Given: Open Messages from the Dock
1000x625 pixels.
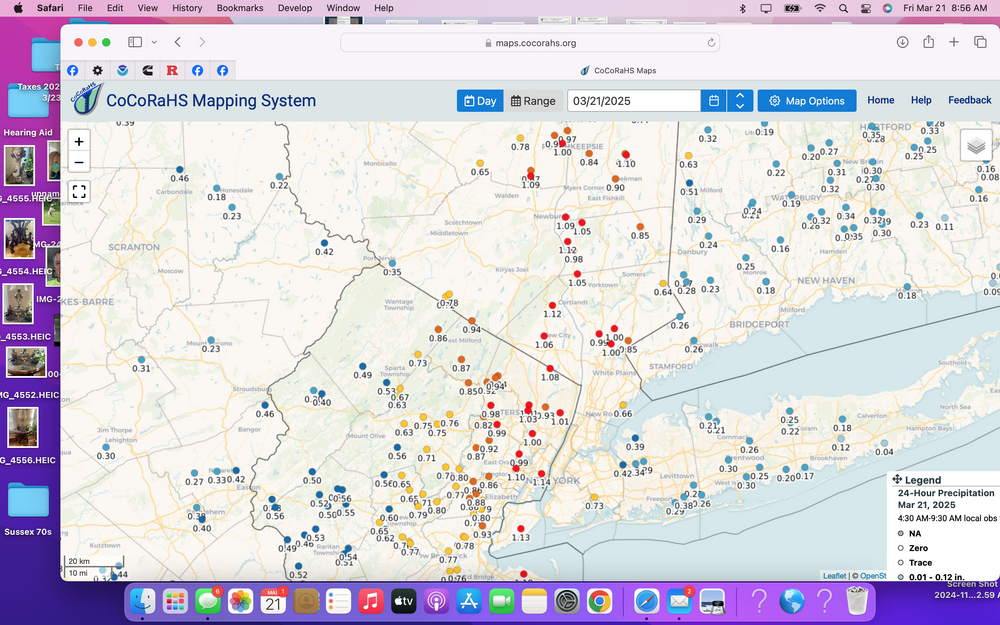Looking at the screenshot, I should point(207,600).
